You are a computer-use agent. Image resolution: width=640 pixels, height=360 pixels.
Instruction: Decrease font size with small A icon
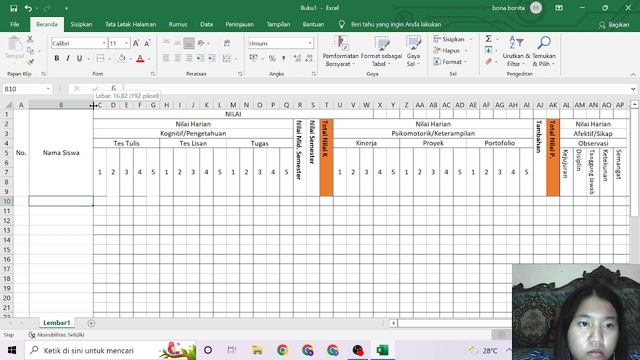pos(147,43)
